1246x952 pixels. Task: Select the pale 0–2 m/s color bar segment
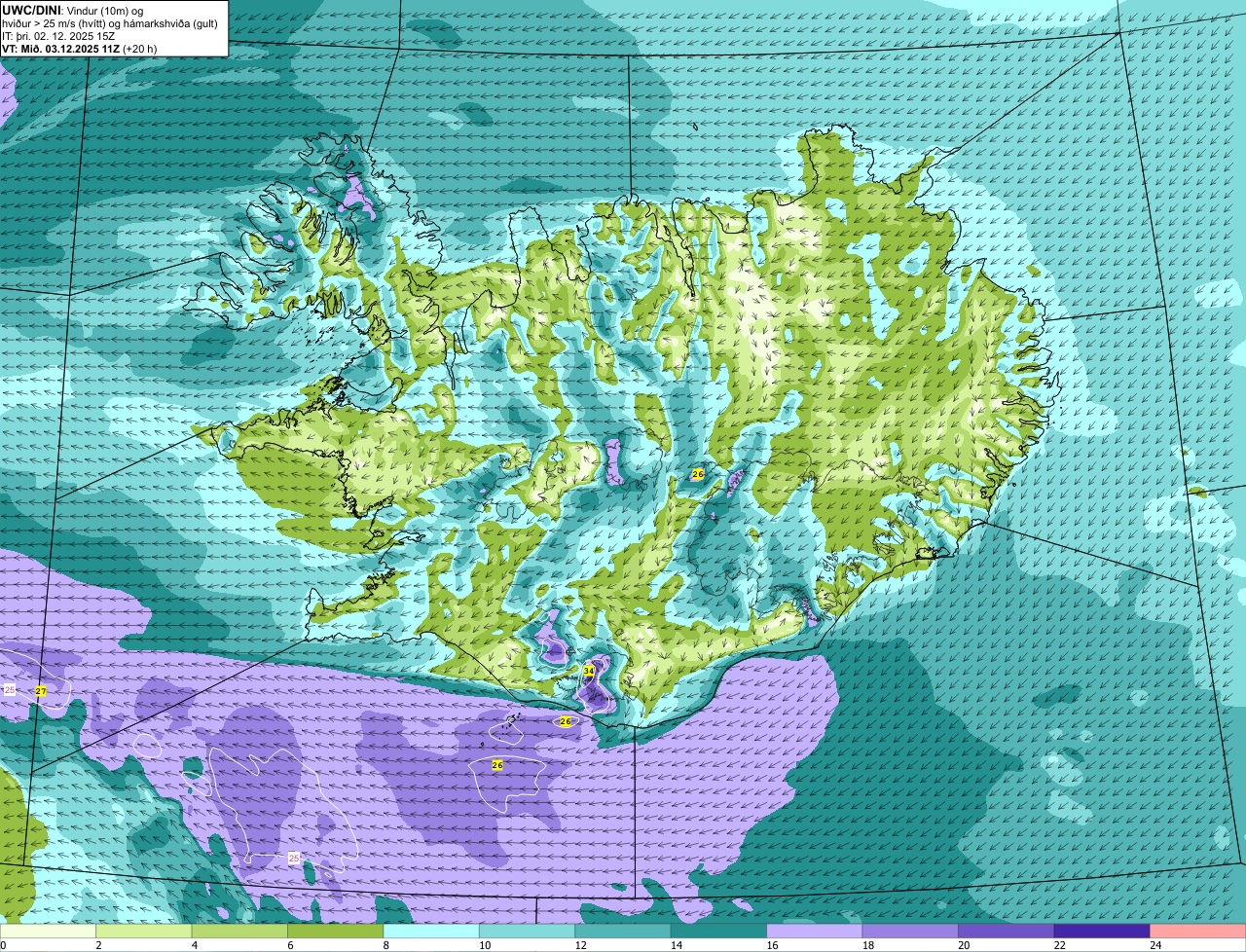[49, 932]
